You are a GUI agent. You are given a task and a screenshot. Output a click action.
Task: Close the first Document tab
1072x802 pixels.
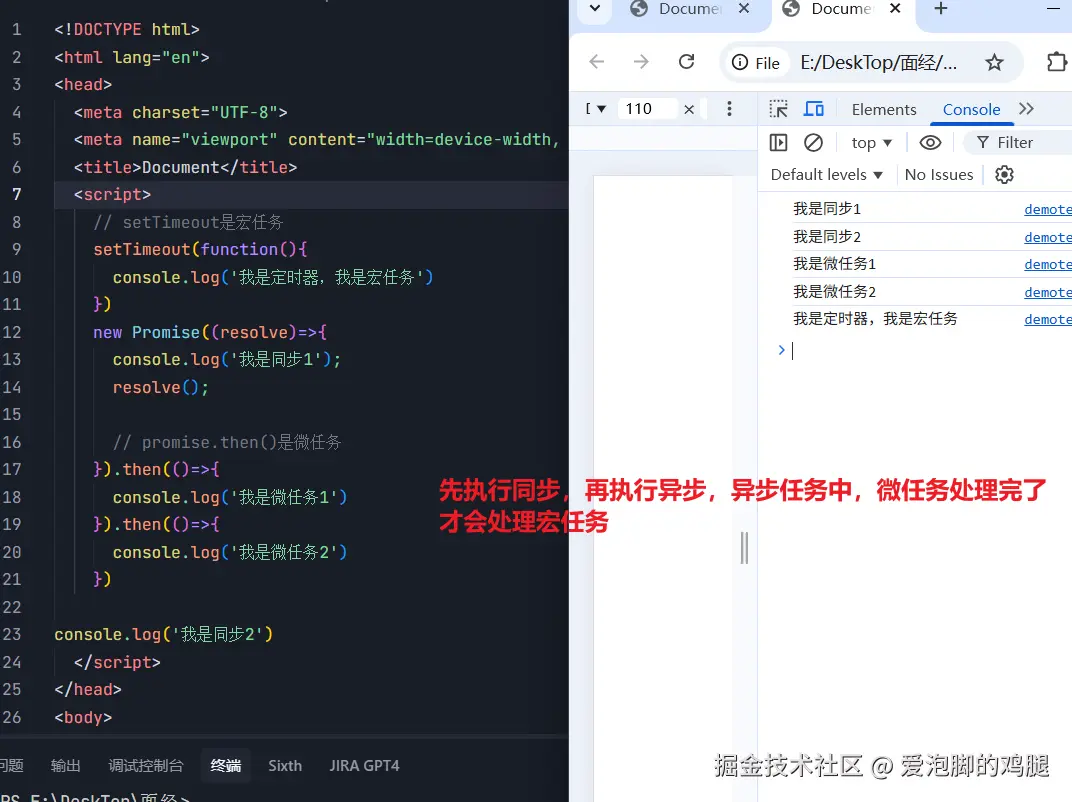tap(744, 8)
